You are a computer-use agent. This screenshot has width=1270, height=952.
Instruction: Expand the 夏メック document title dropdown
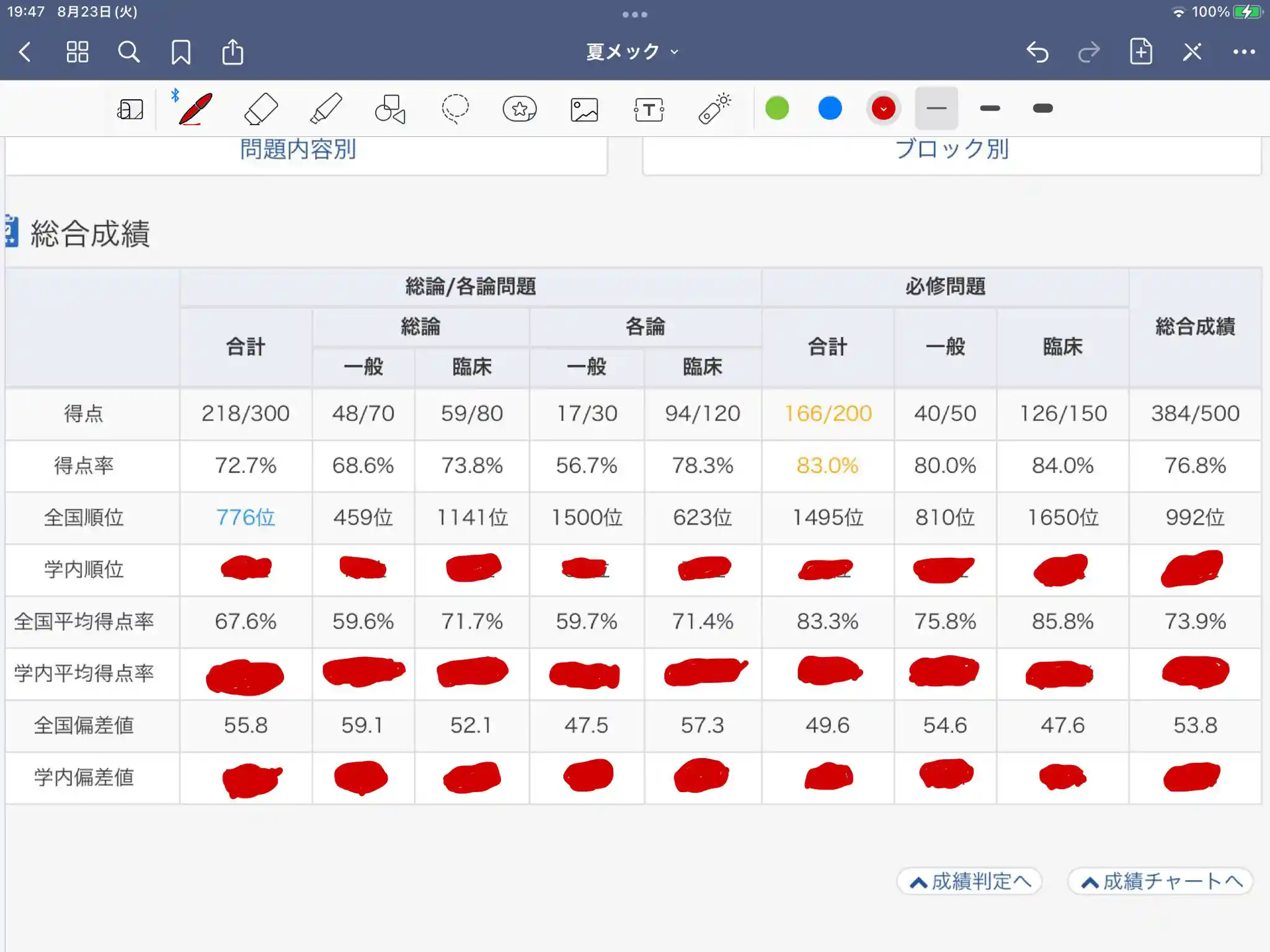tap(633, 51)
